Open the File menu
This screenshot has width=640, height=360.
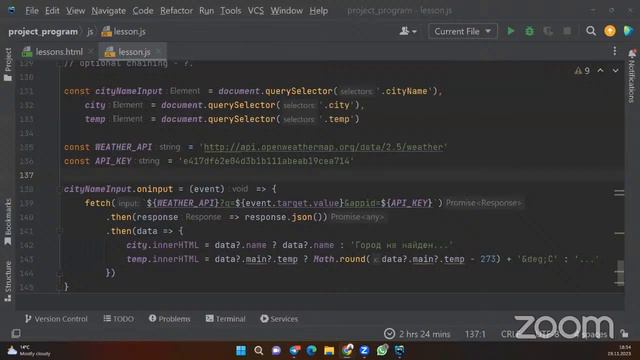click(32, 11)
